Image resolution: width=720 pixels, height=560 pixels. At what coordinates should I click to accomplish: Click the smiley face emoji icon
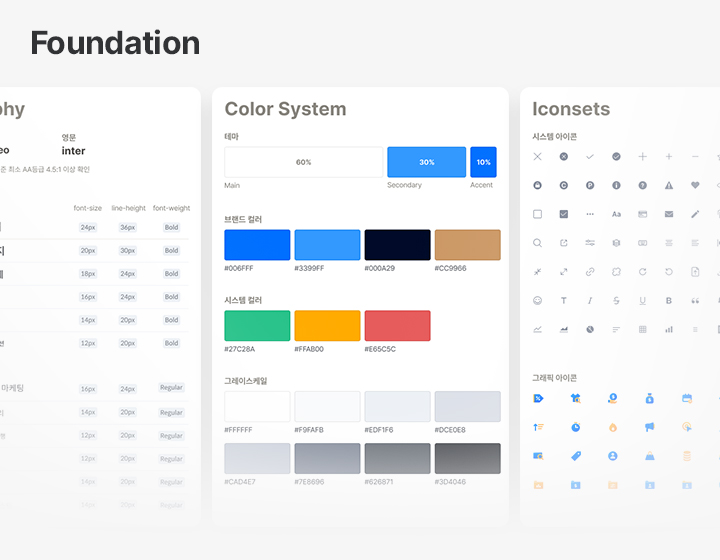coord(538,300)
